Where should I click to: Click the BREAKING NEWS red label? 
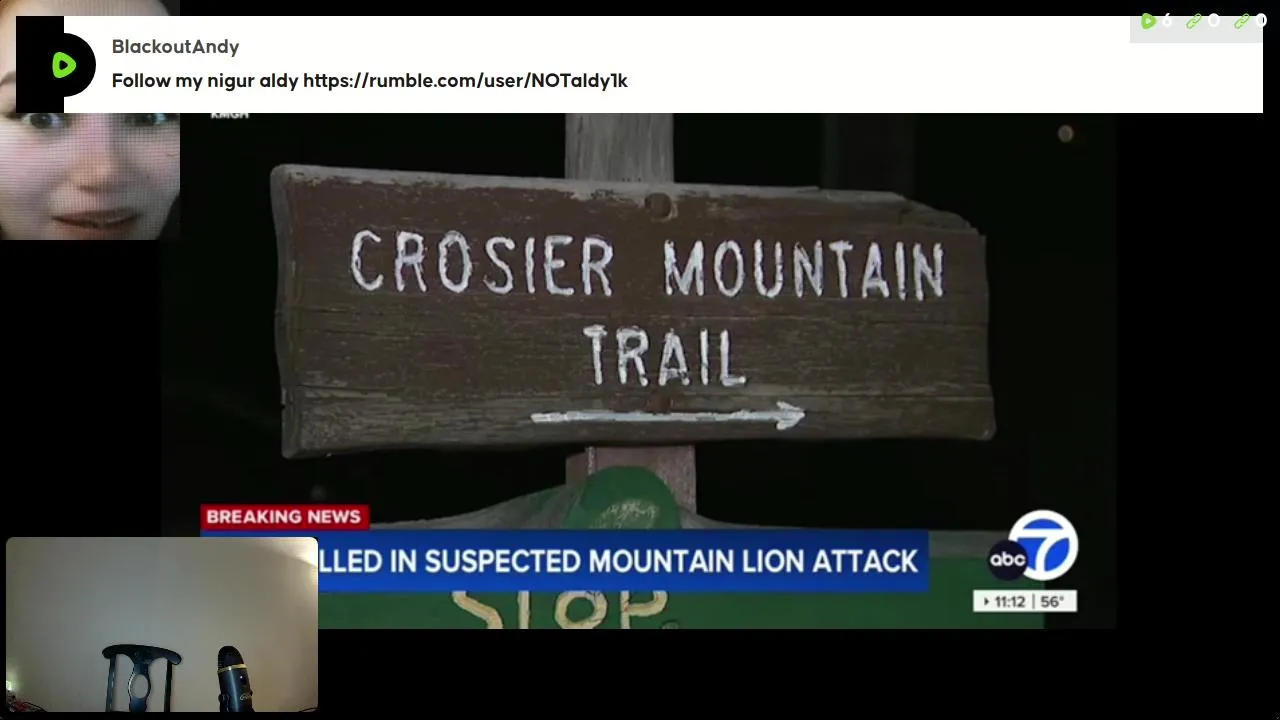[284, 517]
